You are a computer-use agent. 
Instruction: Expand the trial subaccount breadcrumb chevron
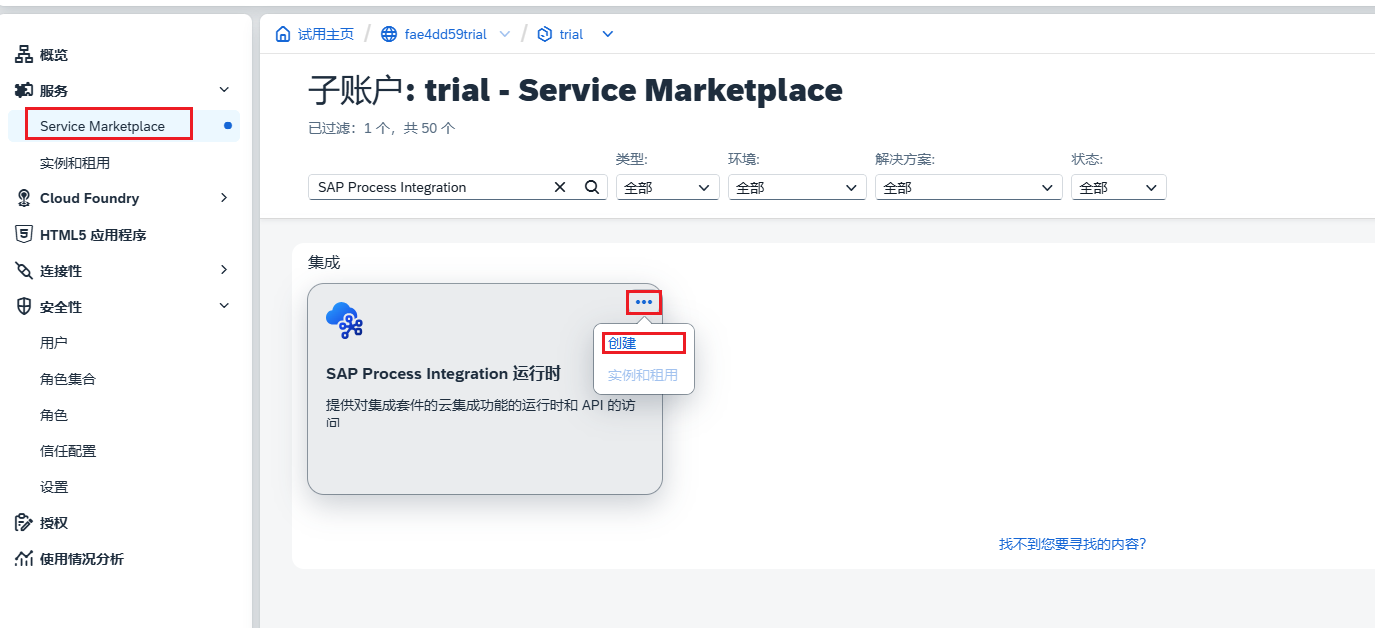(607, 34)
